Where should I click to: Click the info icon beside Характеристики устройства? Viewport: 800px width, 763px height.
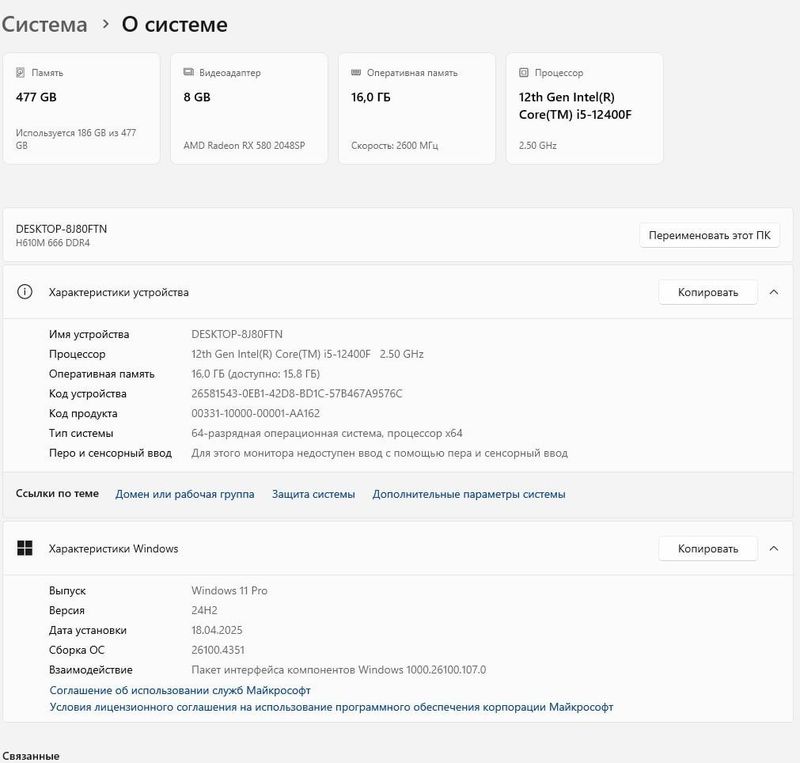[x=24, y=292]
